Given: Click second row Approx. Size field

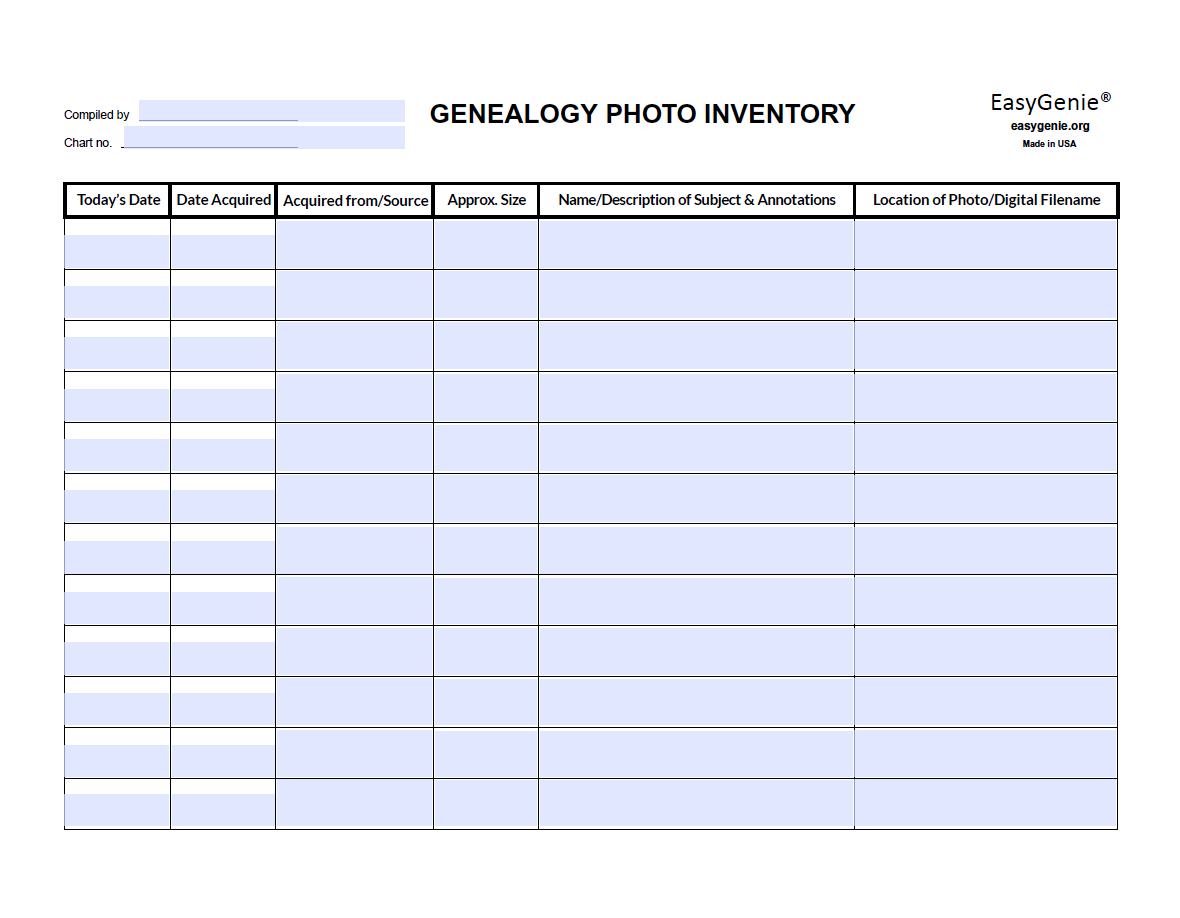Looking at the screenshot, I should [x=486, y=295].
